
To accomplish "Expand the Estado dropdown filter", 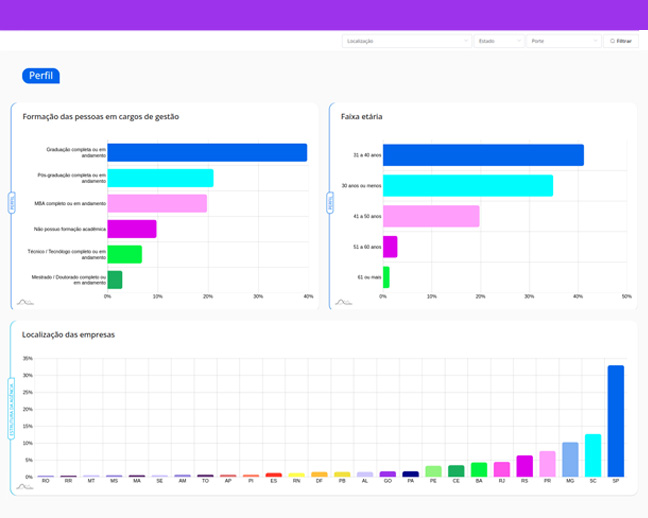I will 499,41.
